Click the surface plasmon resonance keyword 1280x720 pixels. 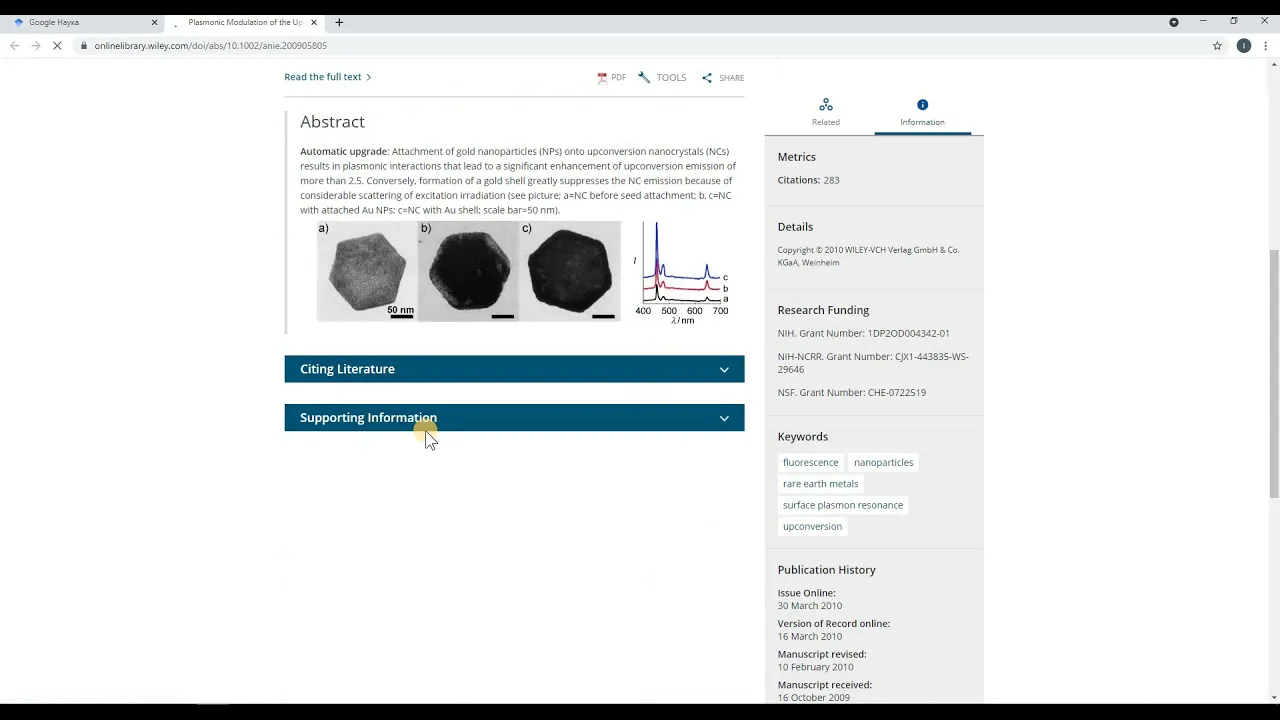coord(842,505)
